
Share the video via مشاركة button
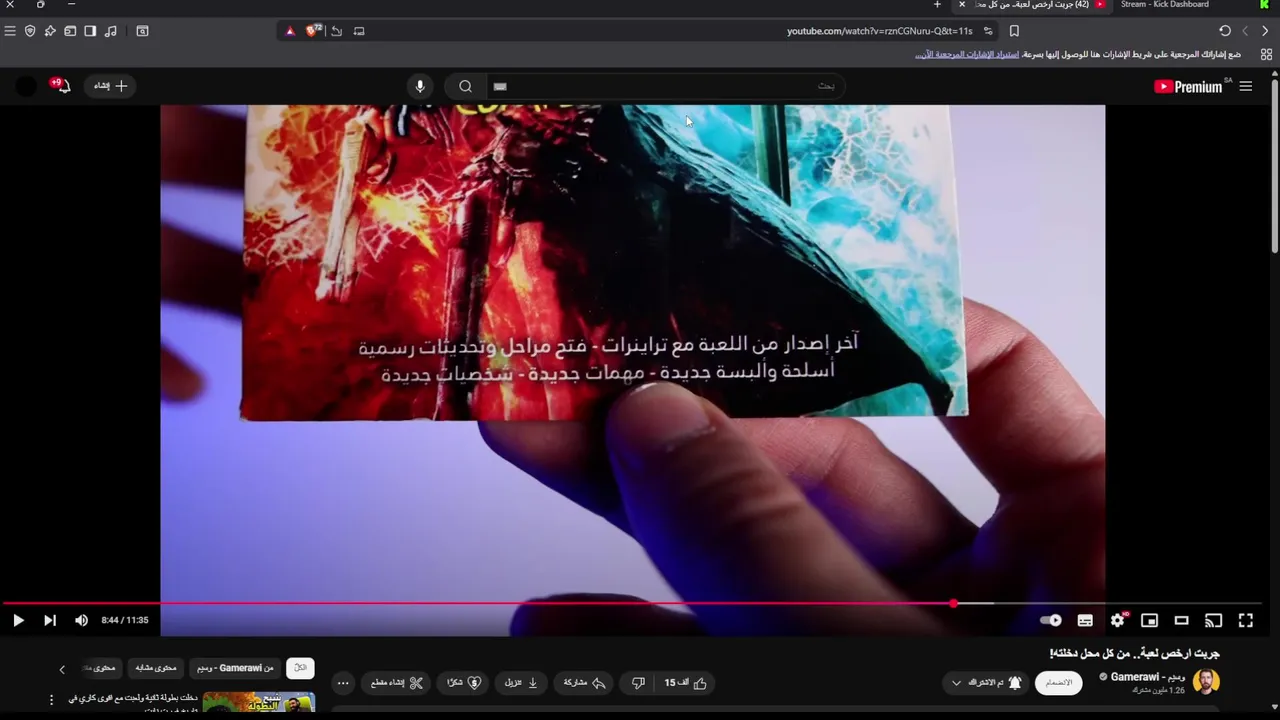[585, 683]
